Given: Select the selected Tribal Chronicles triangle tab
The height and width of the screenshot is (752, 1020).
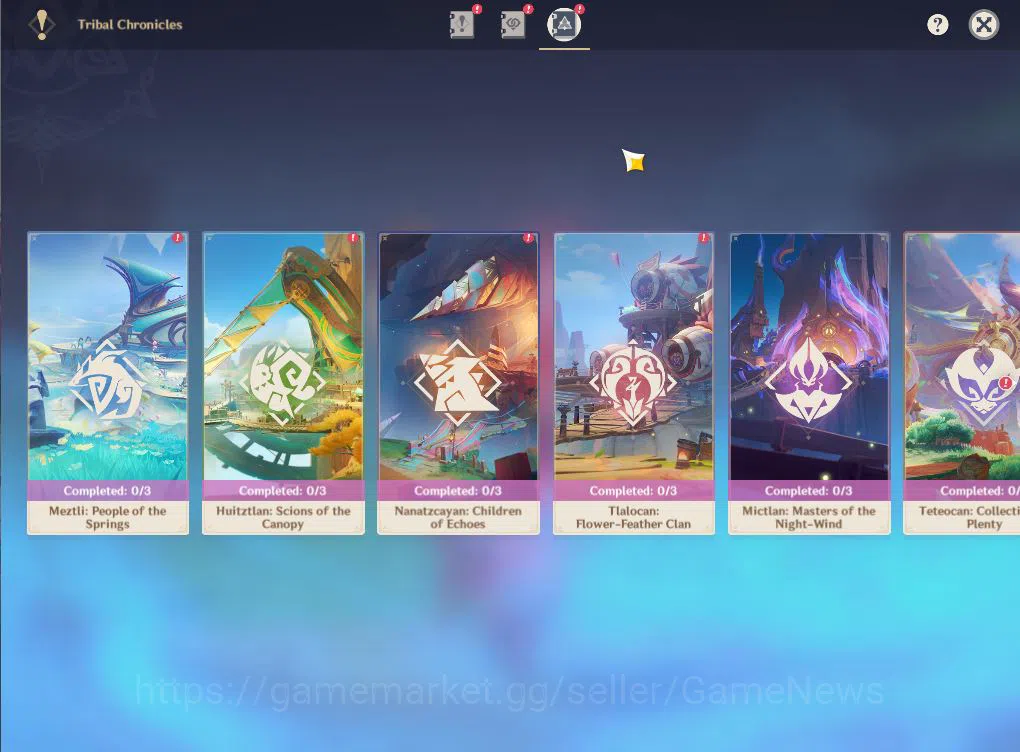Looking at the screenshot, I should click(x=564, y=25).
